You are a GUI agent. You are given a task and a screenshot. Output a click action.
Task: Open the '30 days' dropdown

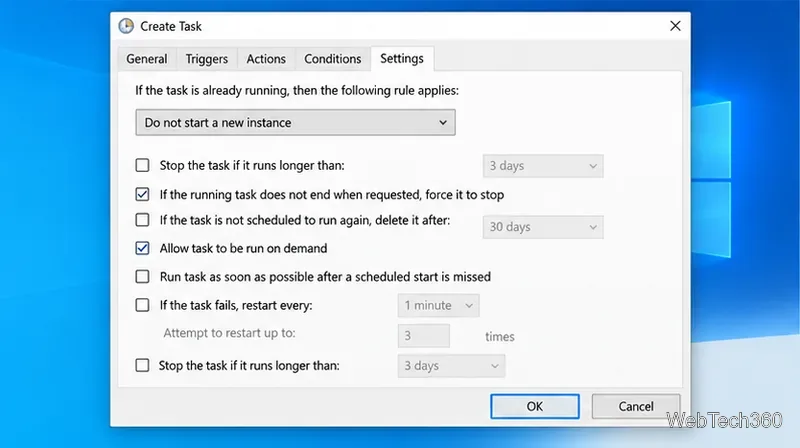click(x=543, y=227)
